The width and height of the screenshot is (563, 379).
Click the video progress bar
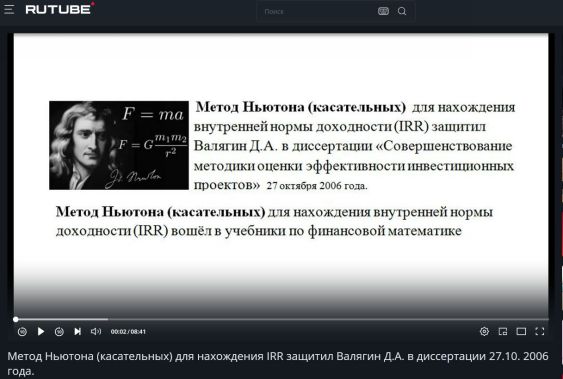281,319
